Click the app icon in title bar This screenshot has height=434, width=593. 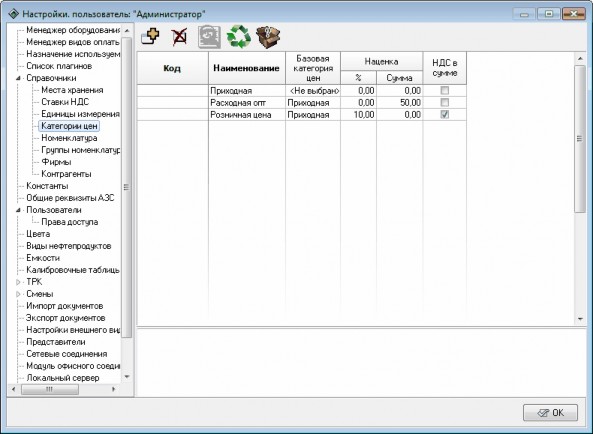coord(14,14)
